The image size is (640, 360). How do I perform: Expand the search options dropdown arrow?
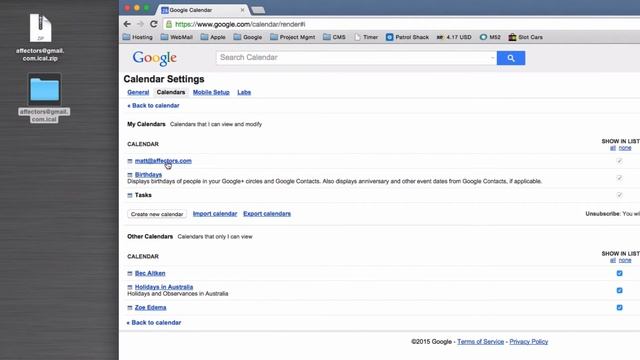(x=492, y=58)
